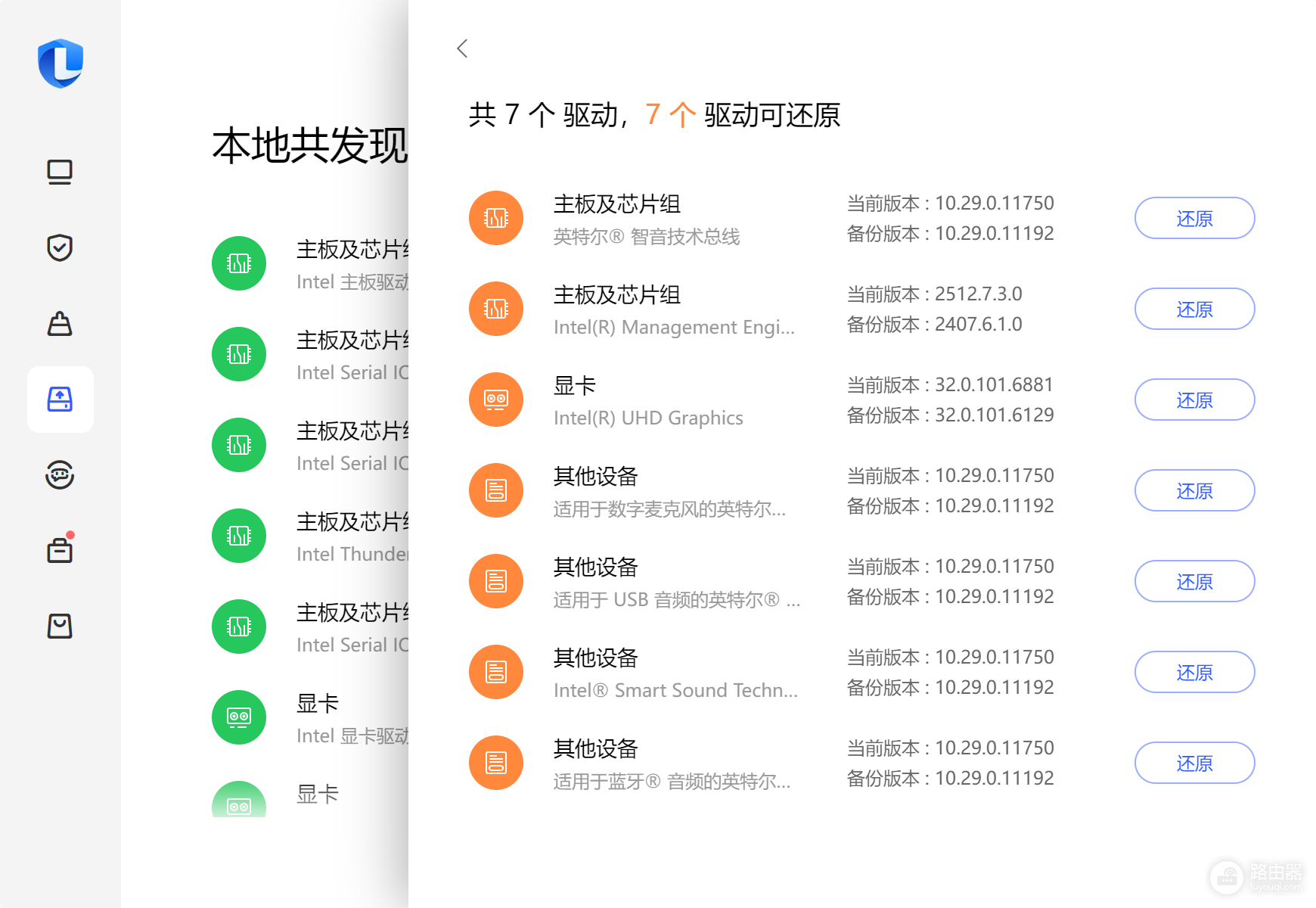
Task: Click current version 2512.7.3.0 text
Action: 934,294
